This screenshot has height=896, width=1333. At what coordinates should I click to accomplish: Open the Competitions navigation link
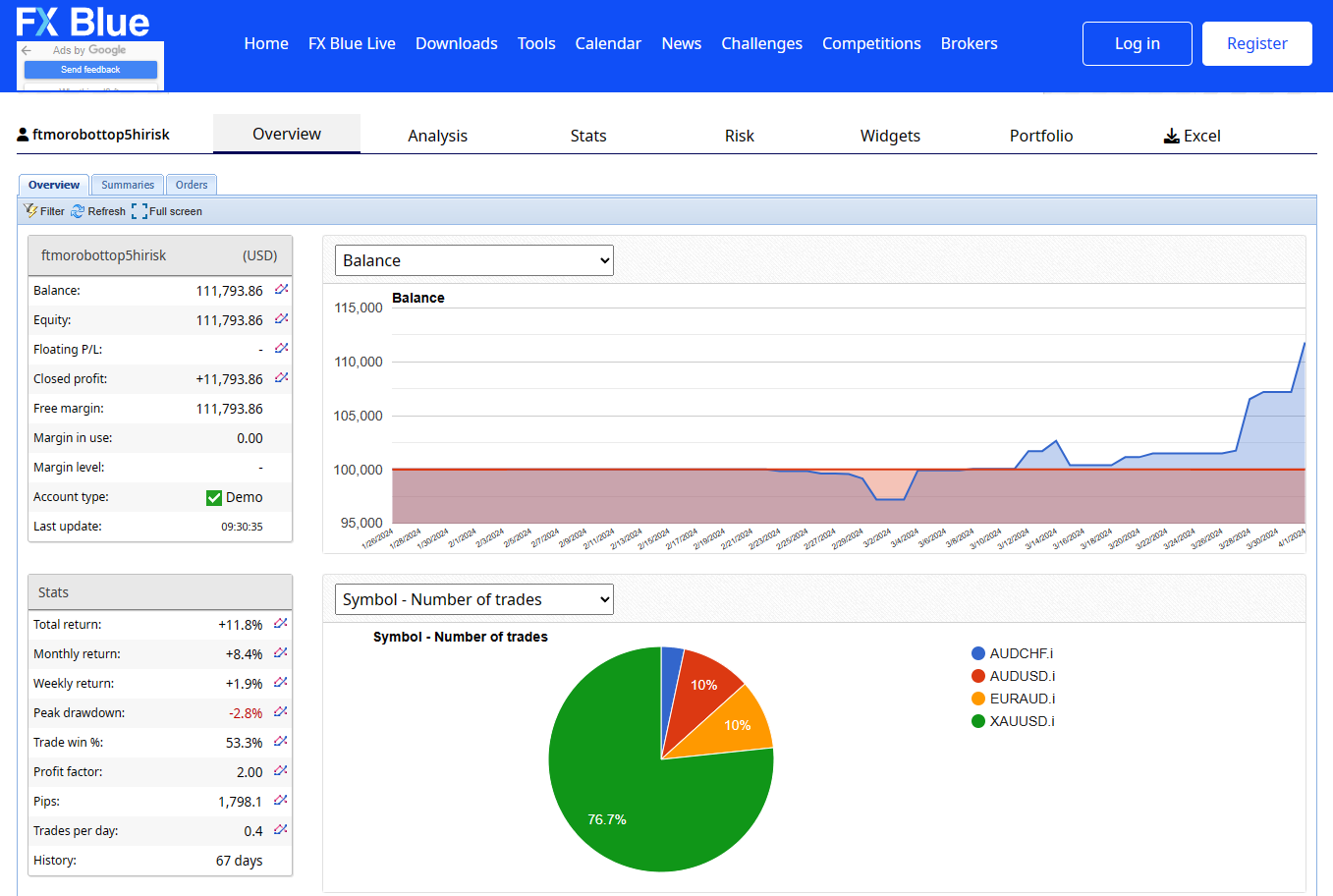[871, 43]
